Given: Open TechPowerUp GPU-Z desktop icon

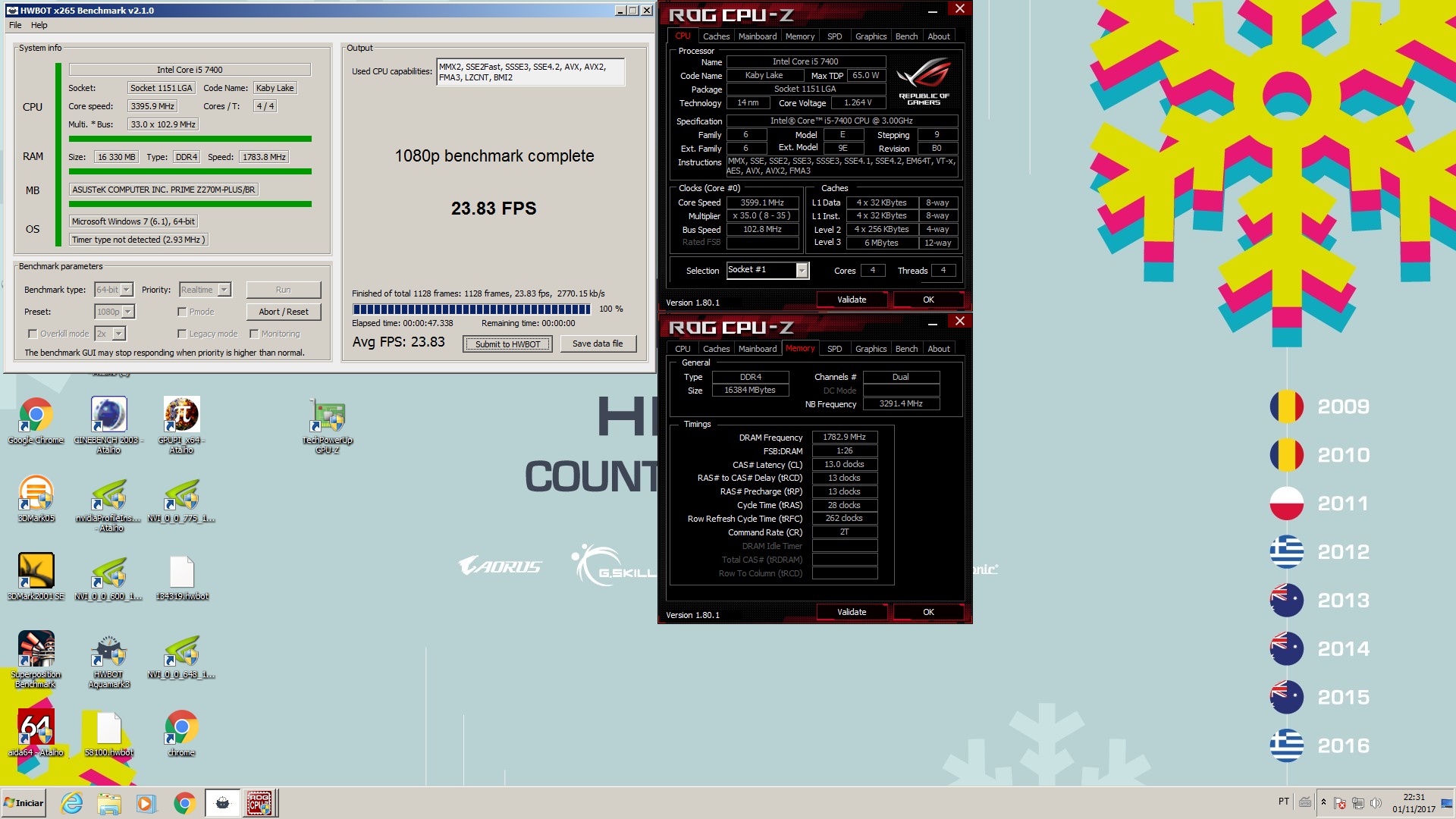Looking at the screenshot, I should [327, 426].
